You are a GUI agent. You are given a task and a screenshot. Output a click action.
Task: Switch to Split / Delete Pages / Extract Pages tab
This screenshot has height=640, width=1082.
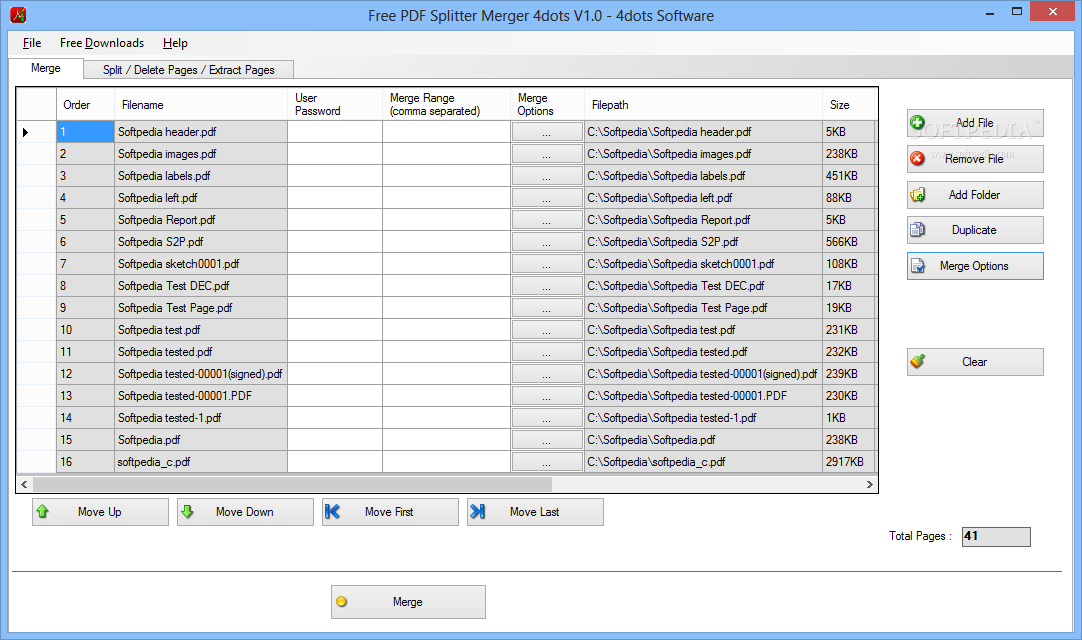click(188, 70)
